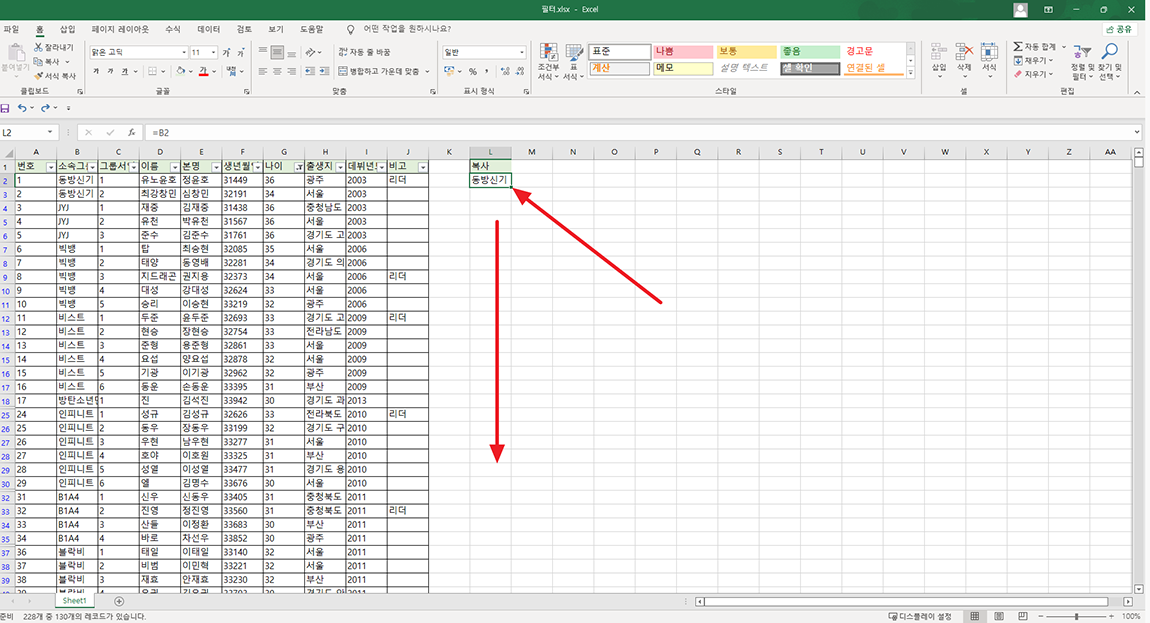Image resolution: width=1150 pixels, height=623 pixels.
Task: Toggle center horizontal alignment
Action: (277, 71)
